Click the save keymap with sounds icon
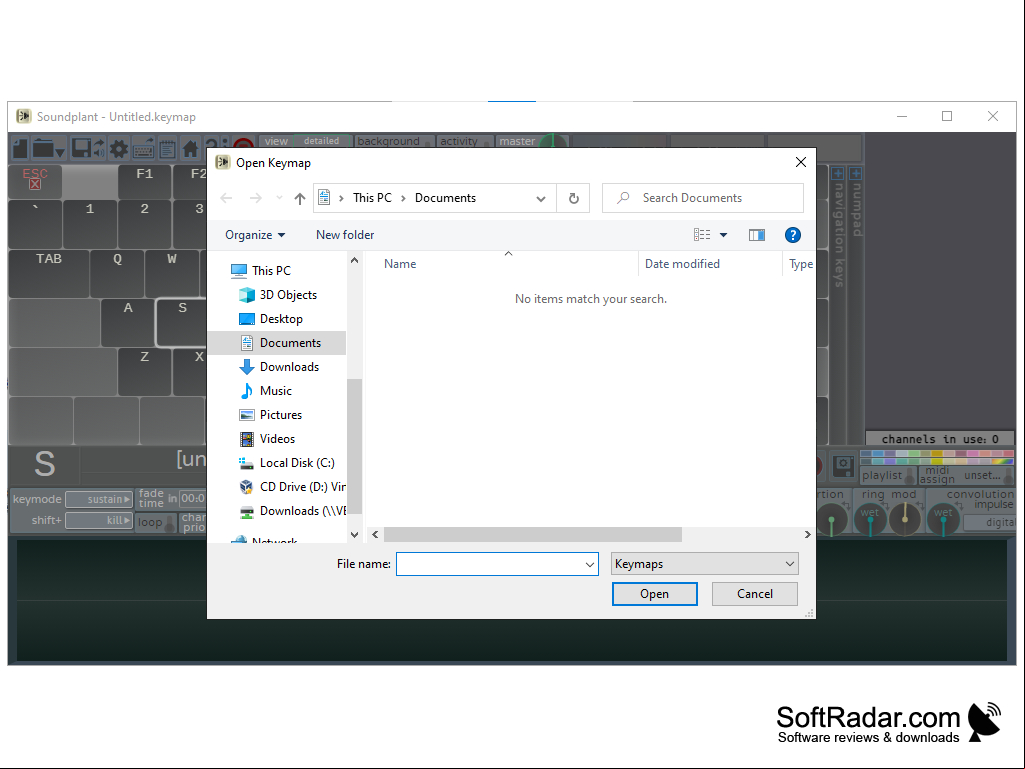This screenshot has height=769, width=1025. tap(88, 148)
